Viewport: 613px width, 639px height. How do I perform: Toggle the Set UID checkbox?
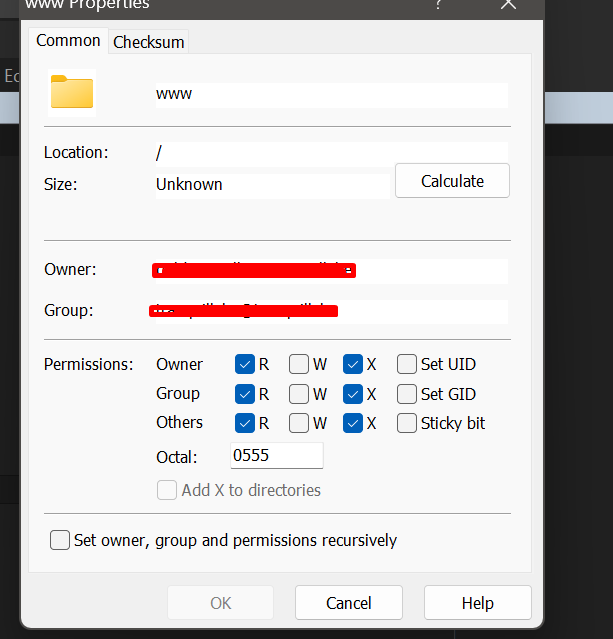[x=407, y=364]
